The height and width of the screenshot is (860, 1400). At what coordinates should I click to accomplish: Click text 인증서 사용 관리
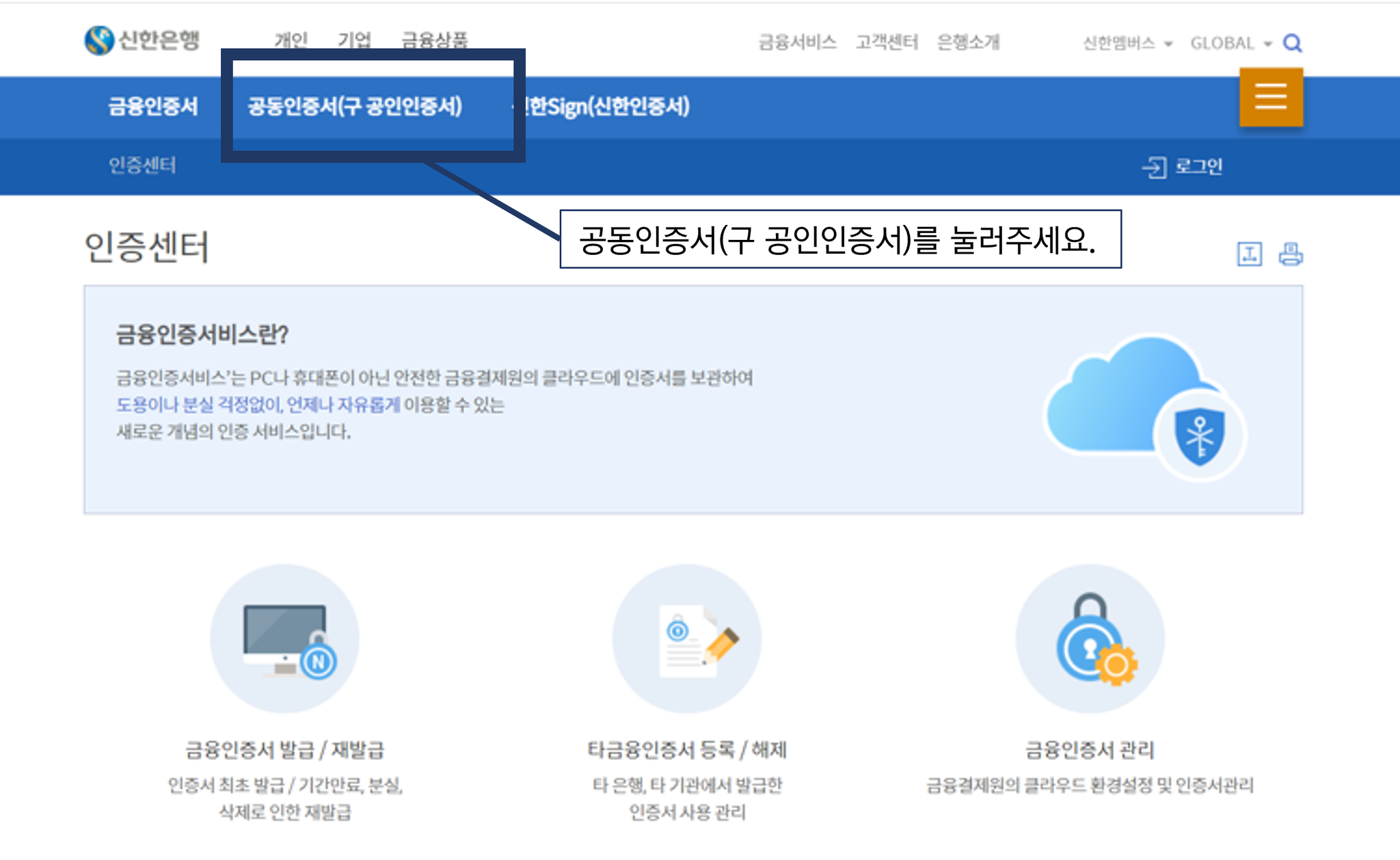click(x=687, y=812)
